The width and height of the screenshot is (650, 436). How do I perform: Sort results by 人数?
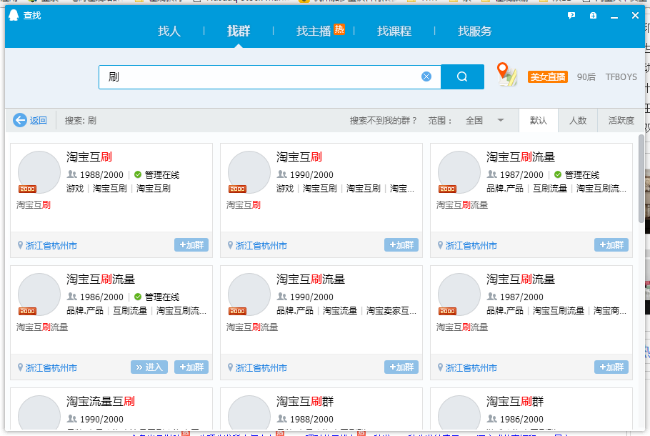[x=578, y=120]
